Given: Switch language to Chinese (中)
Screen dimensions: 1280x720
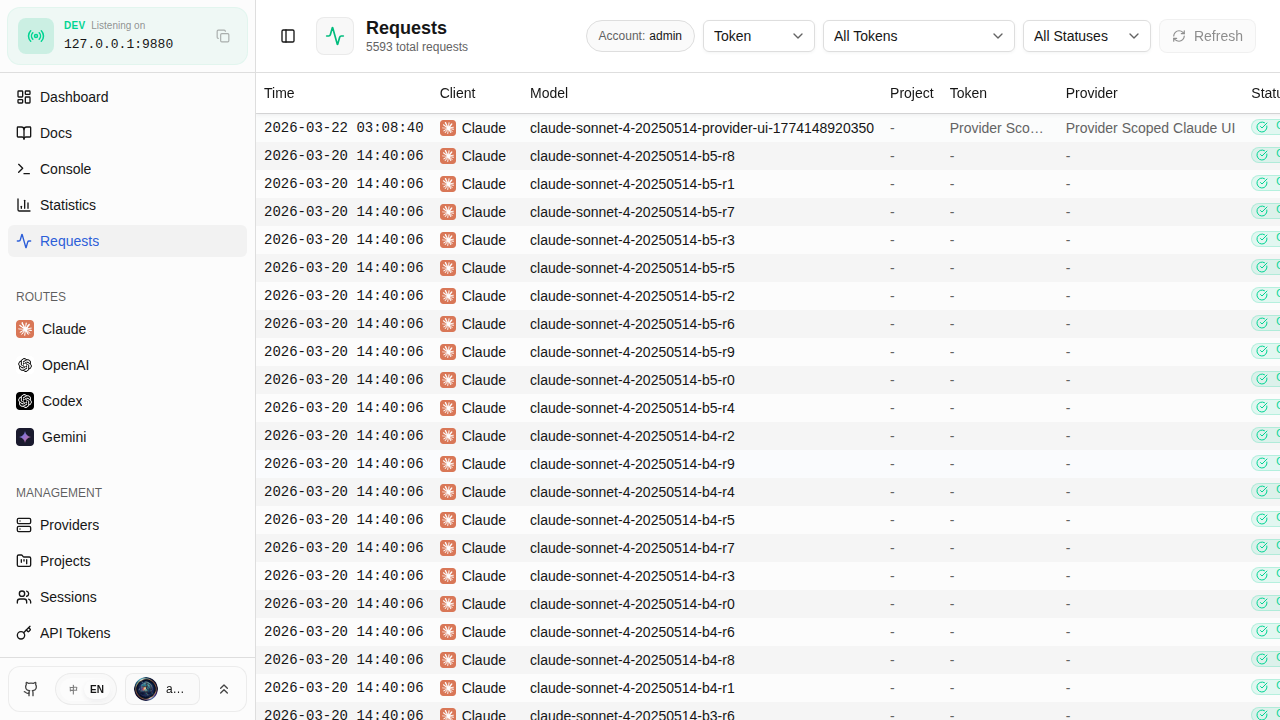Looking at the screenshot, I should click(73, 689).
